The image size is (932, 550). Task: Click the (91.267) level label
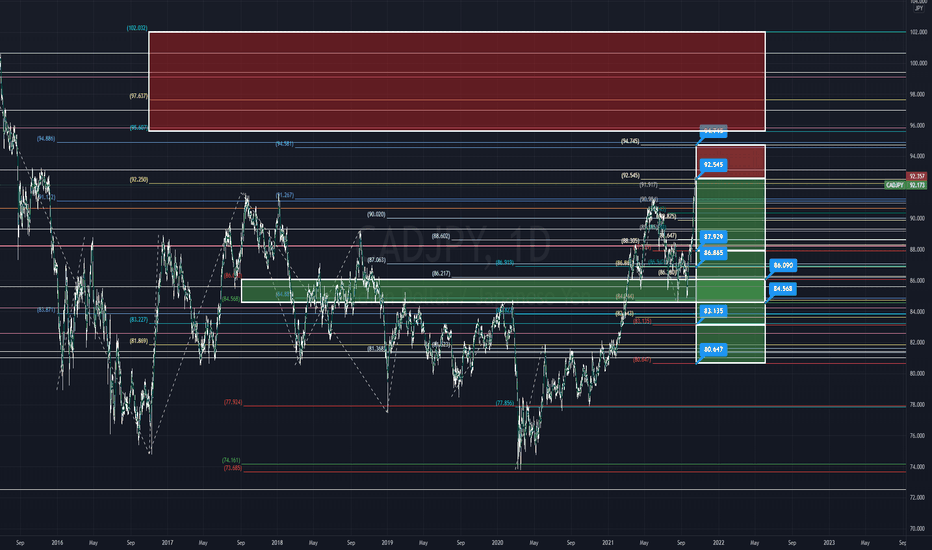pyautogui.click(x=285, y=195)
